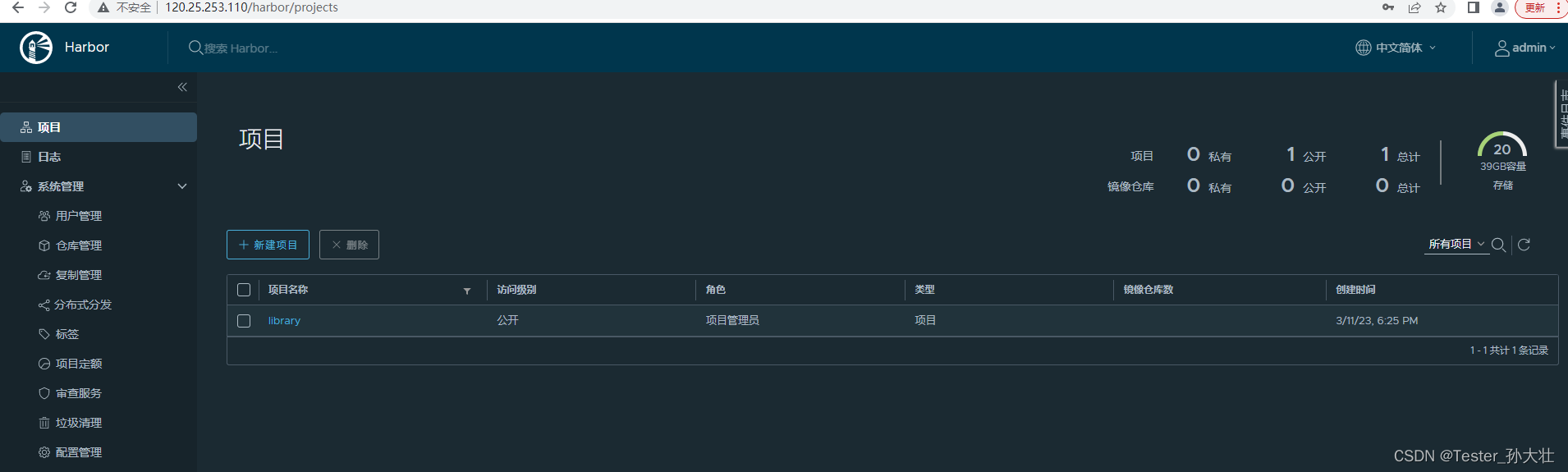
Task: Sort by 角色 column header
Action: pos(716,290)
